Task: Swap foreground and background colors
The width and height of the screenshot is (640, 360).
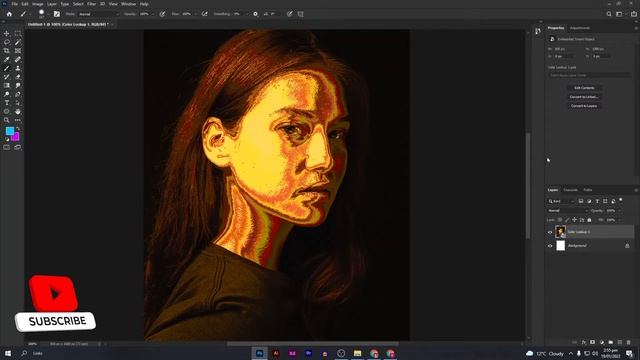Action: point(18,129)
